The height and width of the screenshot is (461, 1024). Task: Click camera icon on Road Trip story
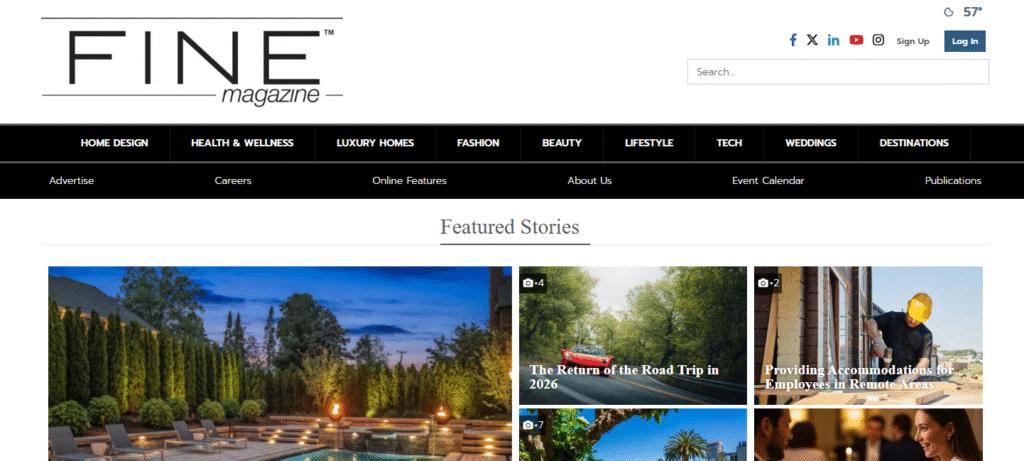(x=528, y=283)
